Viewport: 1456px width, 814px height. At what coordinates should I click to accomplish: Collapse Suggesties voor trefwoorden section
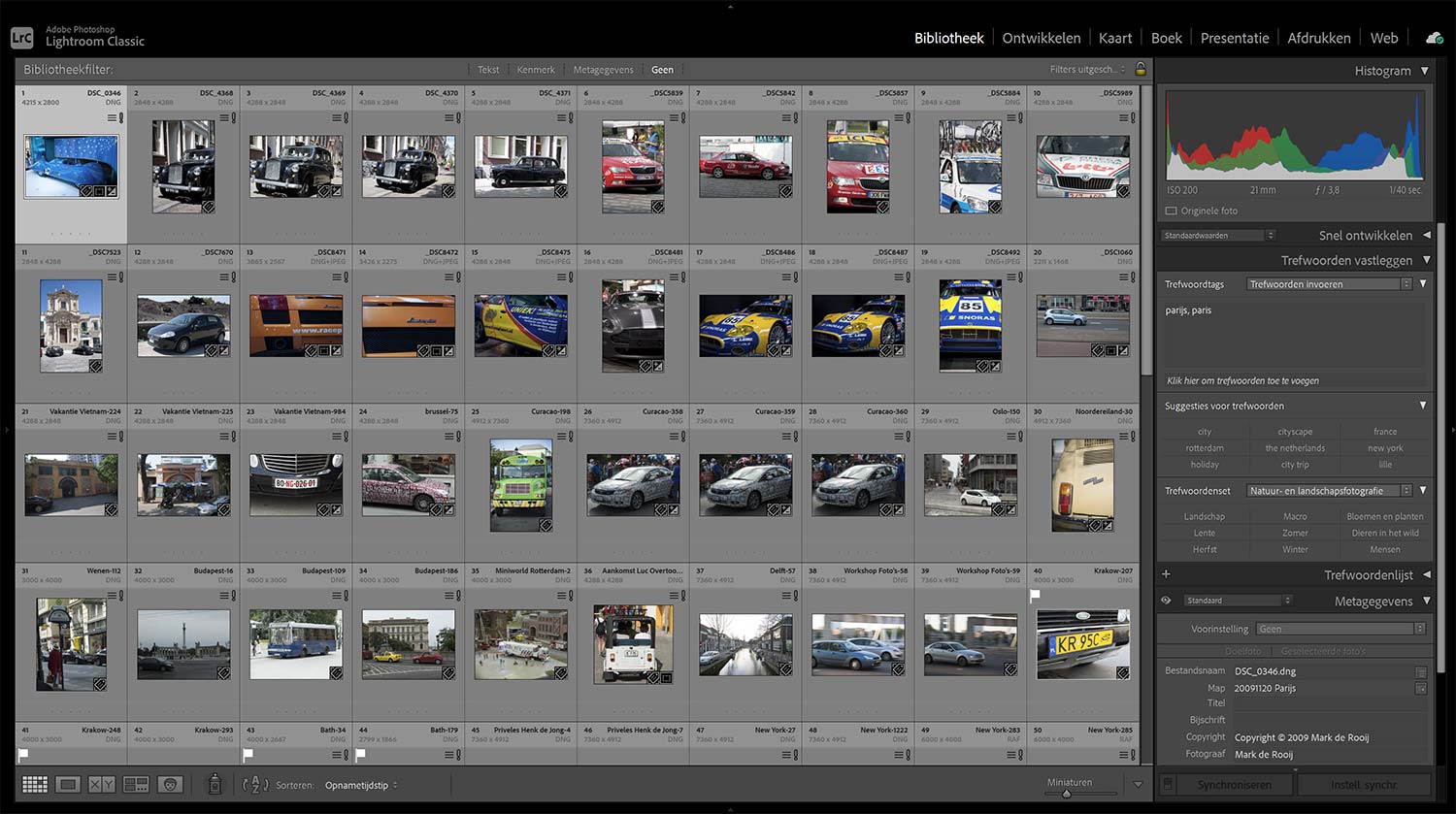coord(1422,406)
